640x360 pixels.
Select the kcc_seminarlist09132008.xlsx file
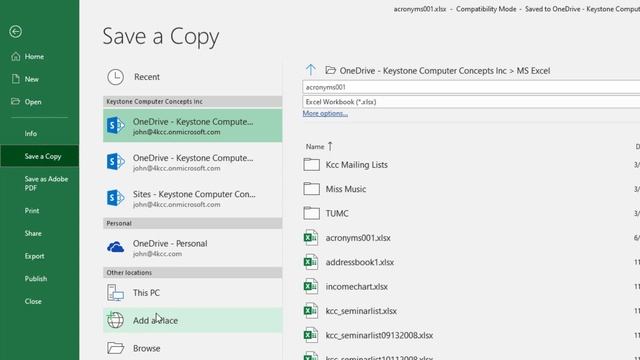click(379, 336)
